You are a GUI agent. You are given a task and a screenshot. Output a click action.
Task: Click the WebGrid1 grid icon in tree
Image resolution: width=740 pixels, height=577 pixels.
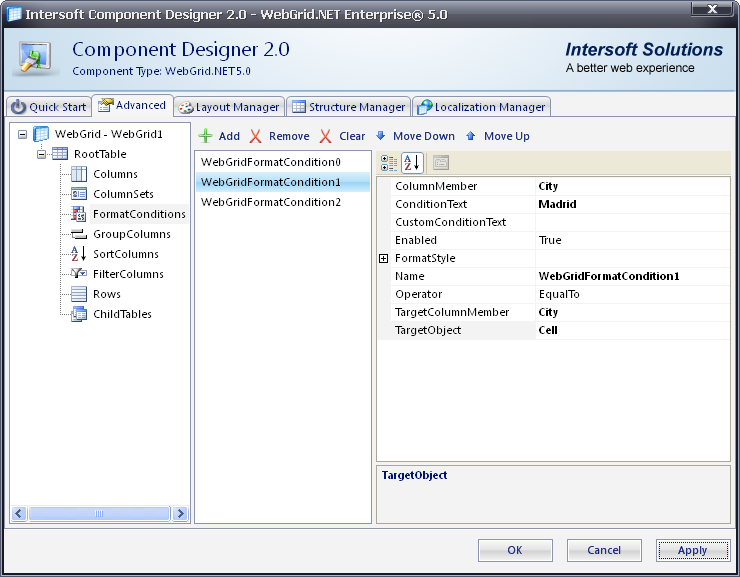[41, 134]
